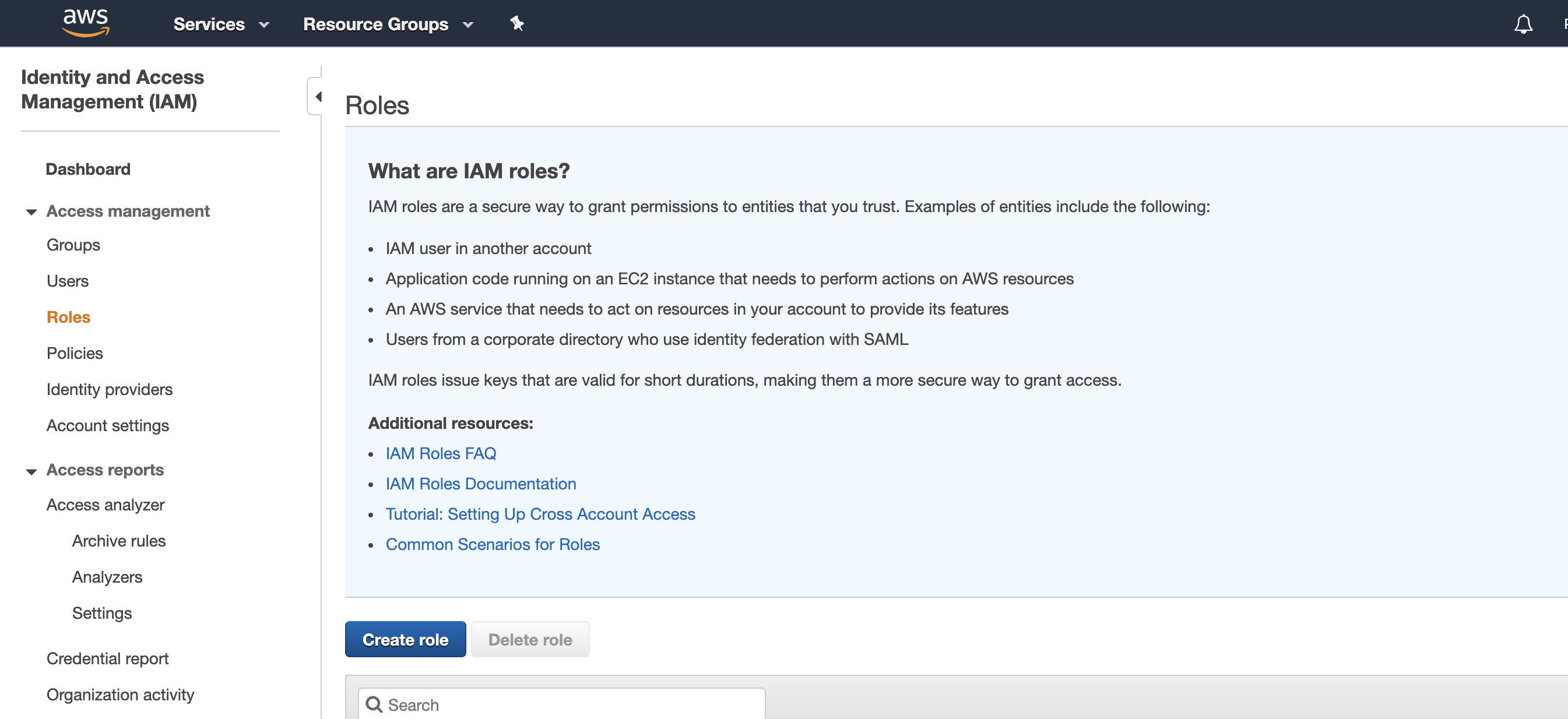This screenshot has height=719, width=1568.
Task: Open Tutorial: Setting Up Cross Account Access
Action: [540, 514]
